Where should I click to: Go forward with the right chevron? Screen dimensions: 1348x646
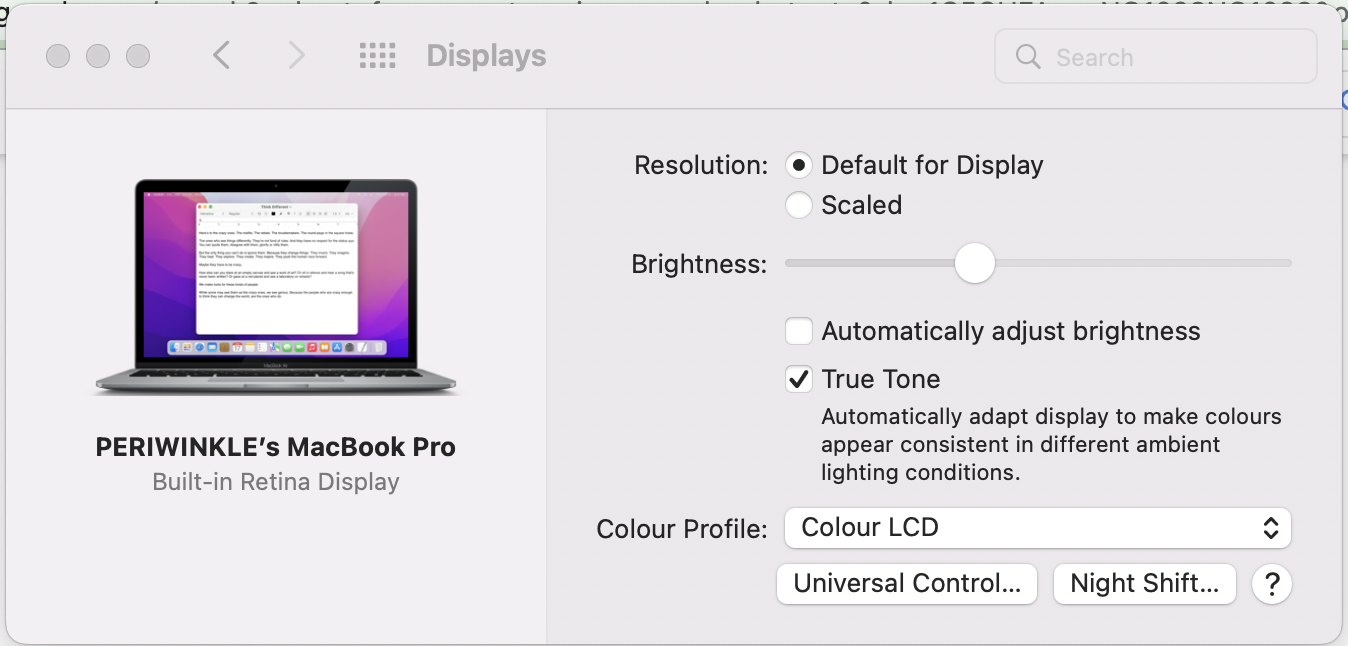click(296, 56)
